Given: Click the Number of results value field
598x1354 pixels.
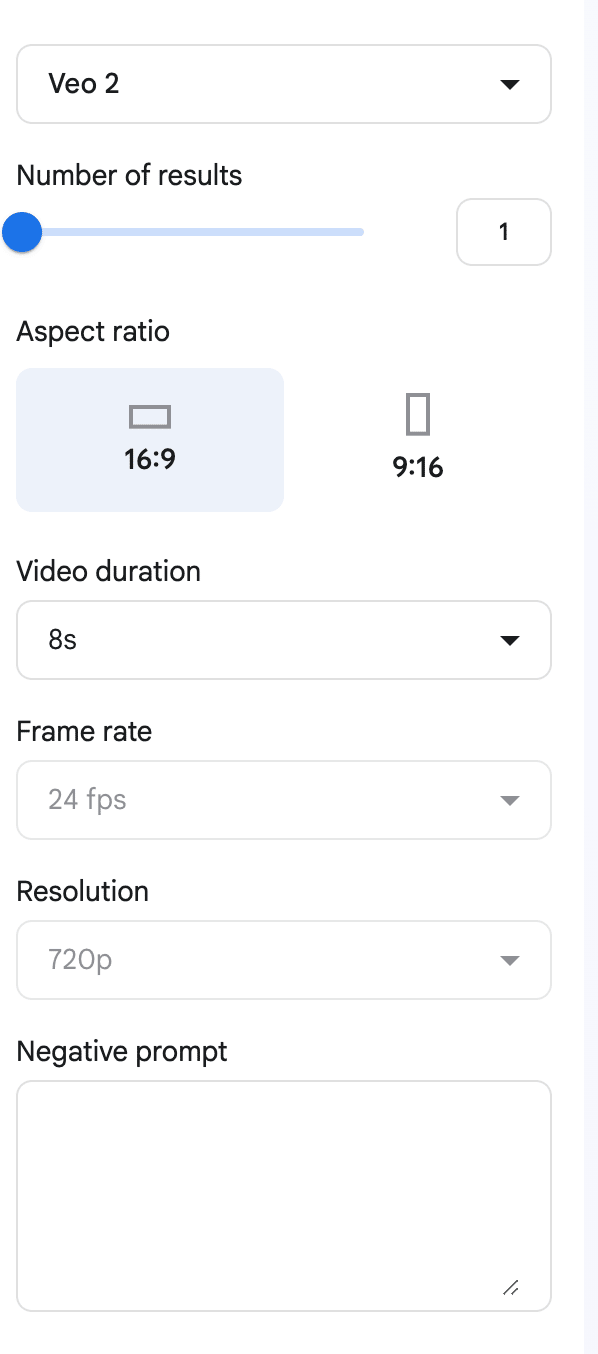Looking at the screenshot, I should [504, 232].
